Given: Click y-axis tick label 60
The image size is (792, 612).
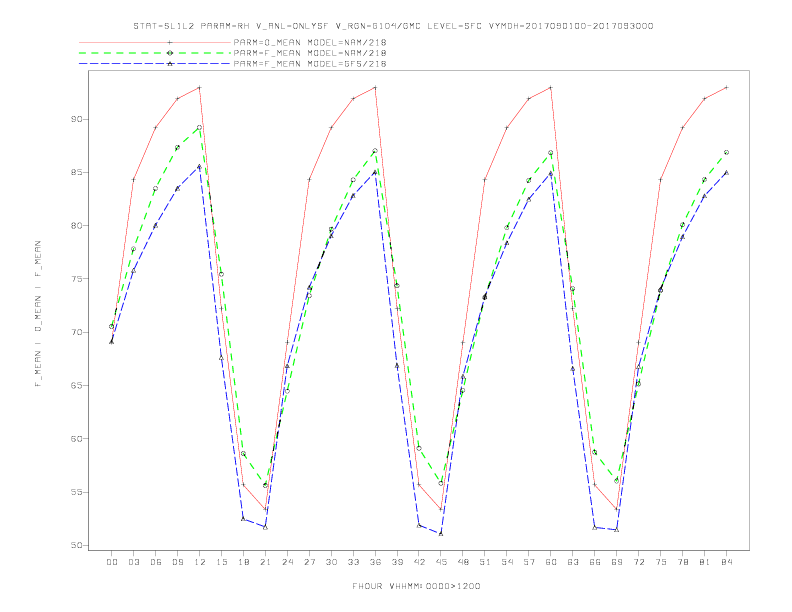Looking at the screenshot, I should click(x=77, y=439).
